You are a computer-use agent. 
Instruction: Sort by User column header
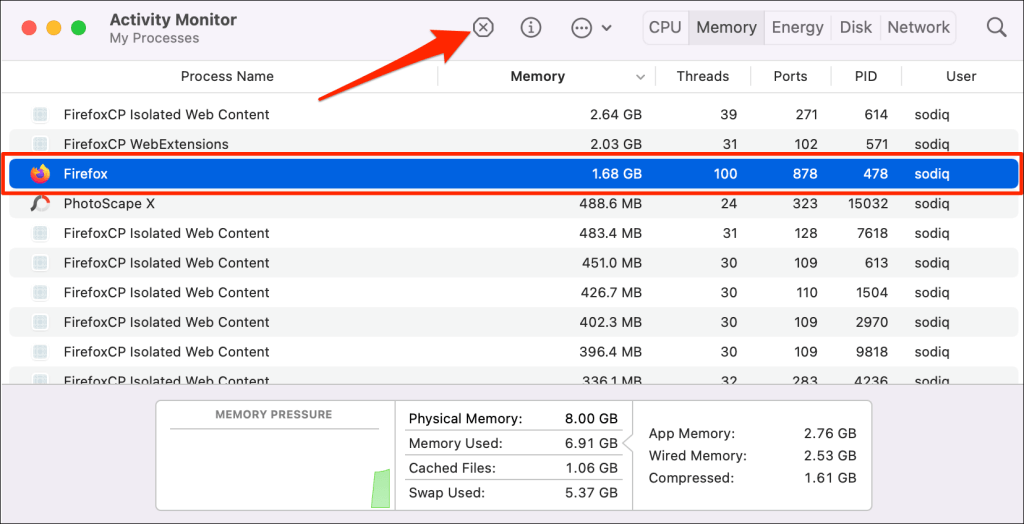(x=961, y=76)
